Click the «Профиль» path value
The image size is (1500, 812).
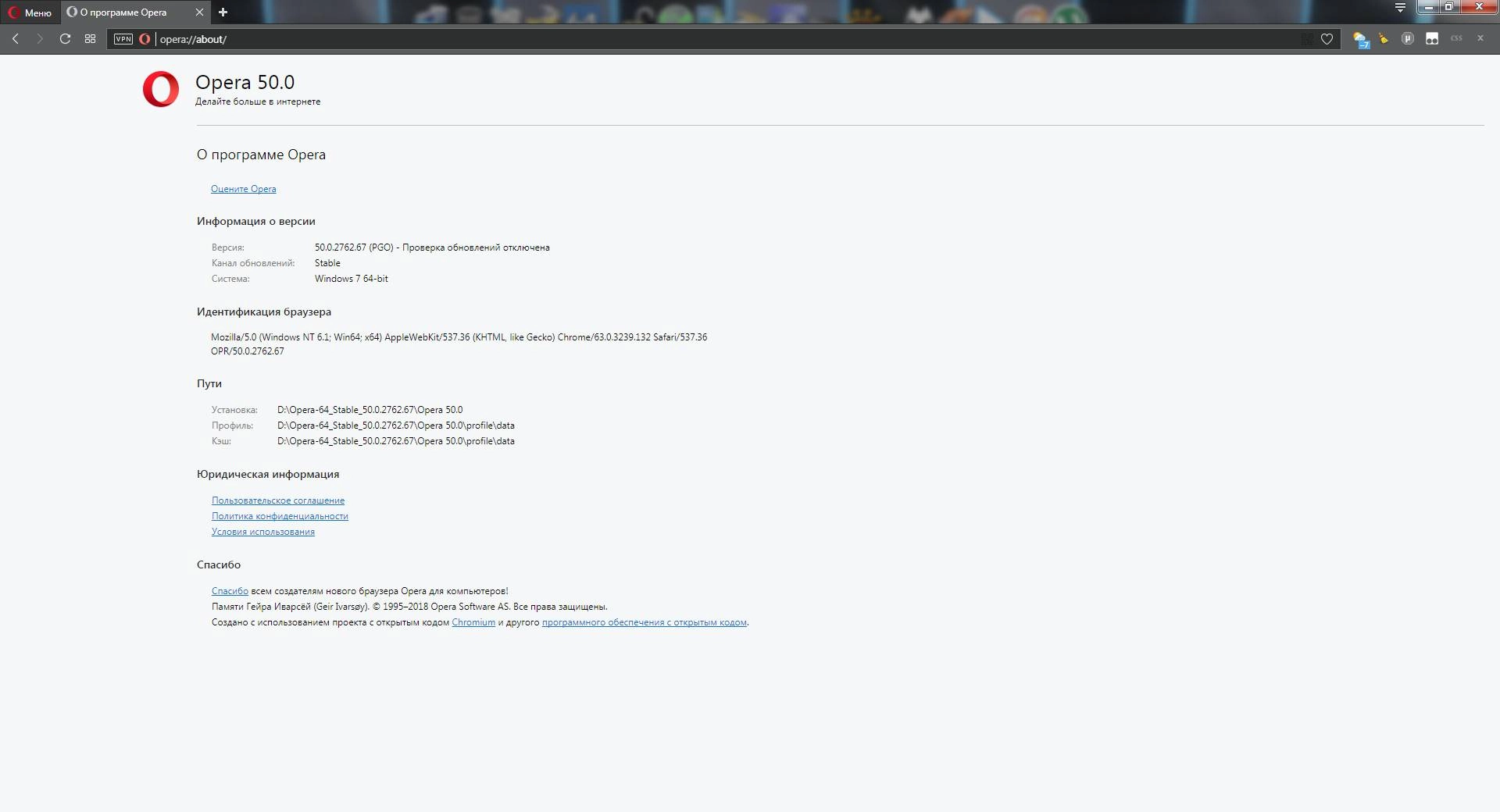[396, 426]
